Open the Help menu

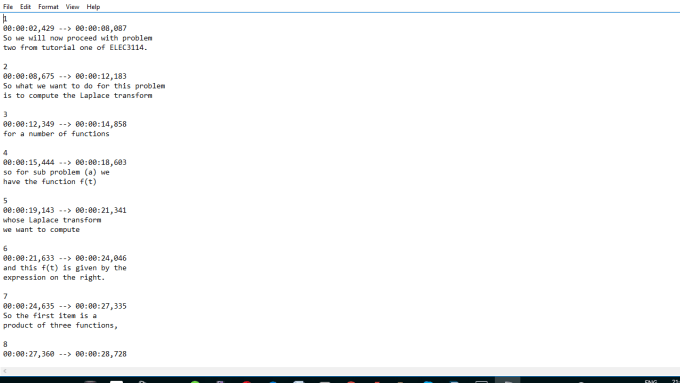(x=93, y=7)
